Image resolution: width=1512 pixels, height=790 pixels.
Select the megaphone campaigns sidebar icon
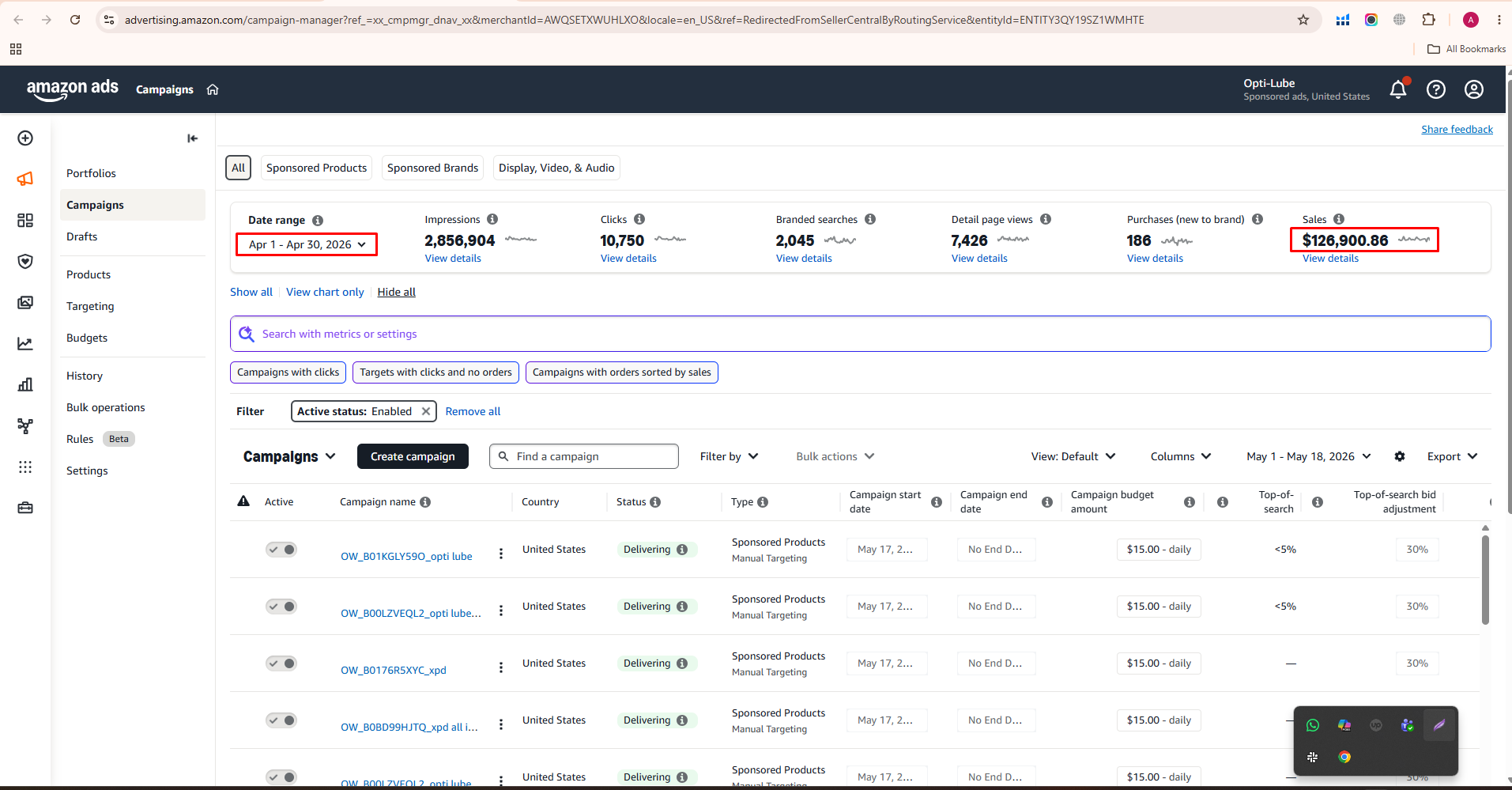[25, 179]
